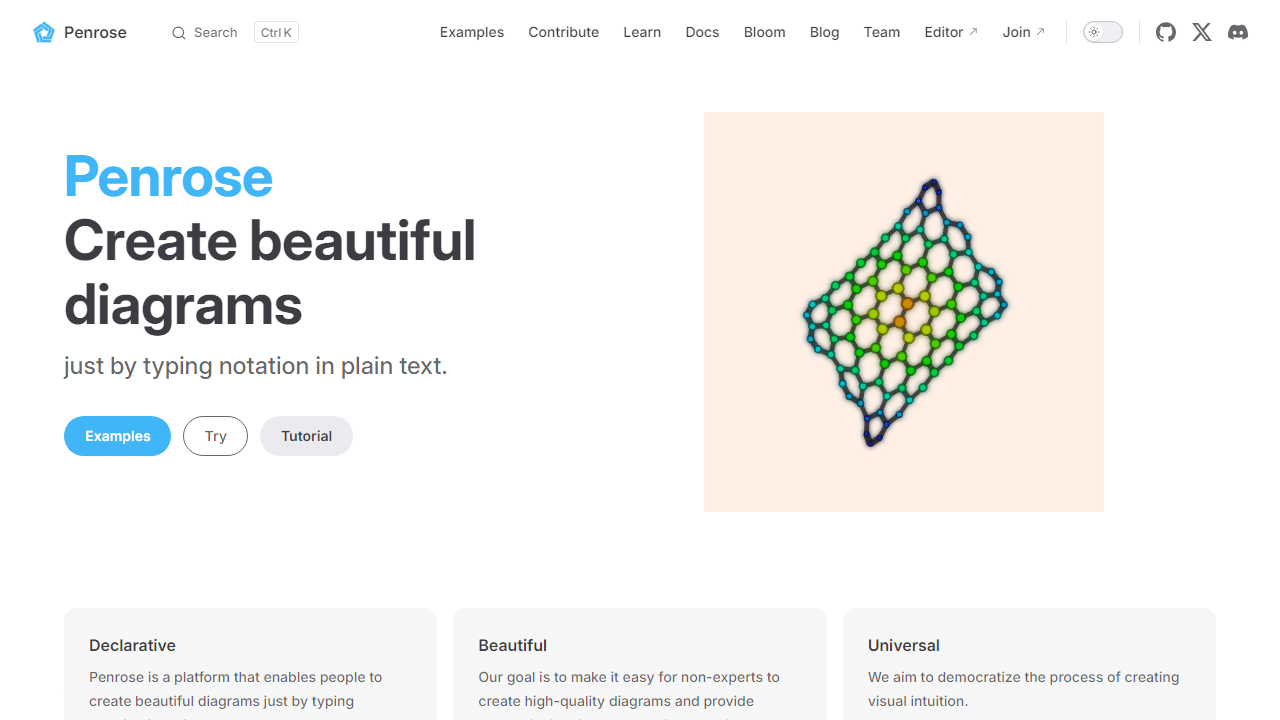Click the honeycomb lattice diagram image

[x=904, y=312]
